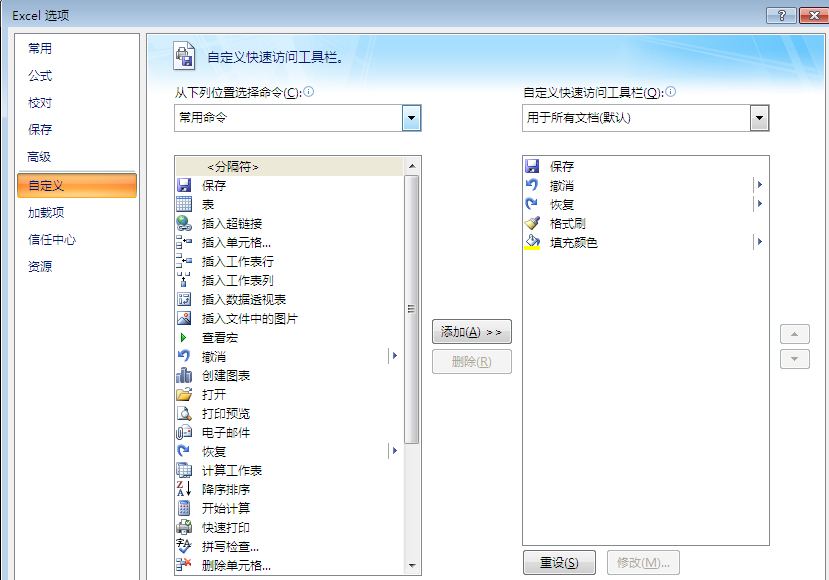Select the 自定义 category in the sidebar
The height and width of the screenshot is (580, 829).
click(77, 186)
